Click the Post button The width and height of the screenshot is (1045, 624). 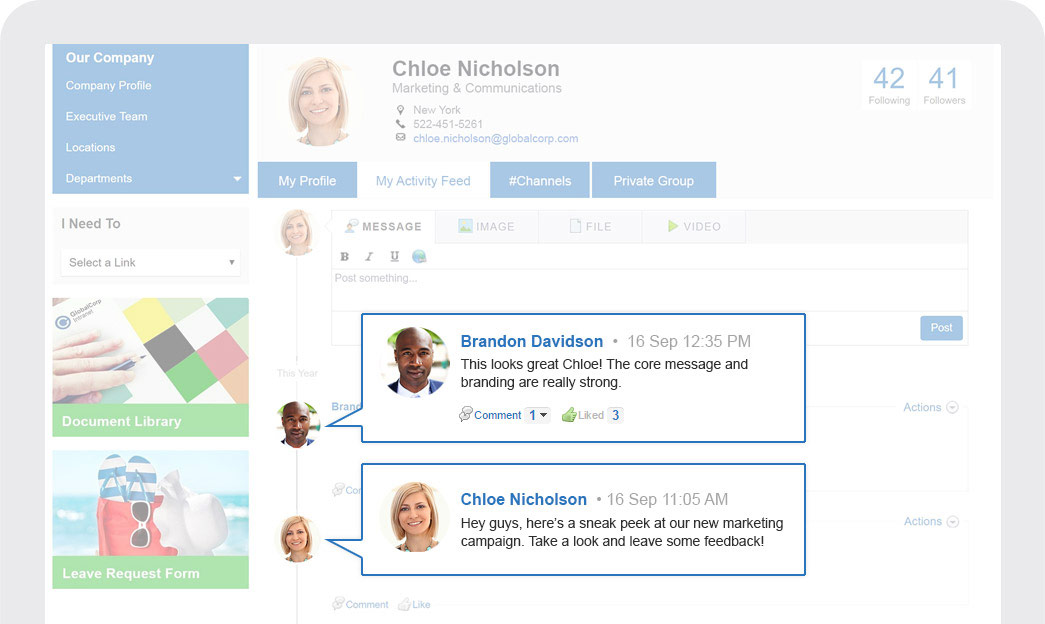941,328
